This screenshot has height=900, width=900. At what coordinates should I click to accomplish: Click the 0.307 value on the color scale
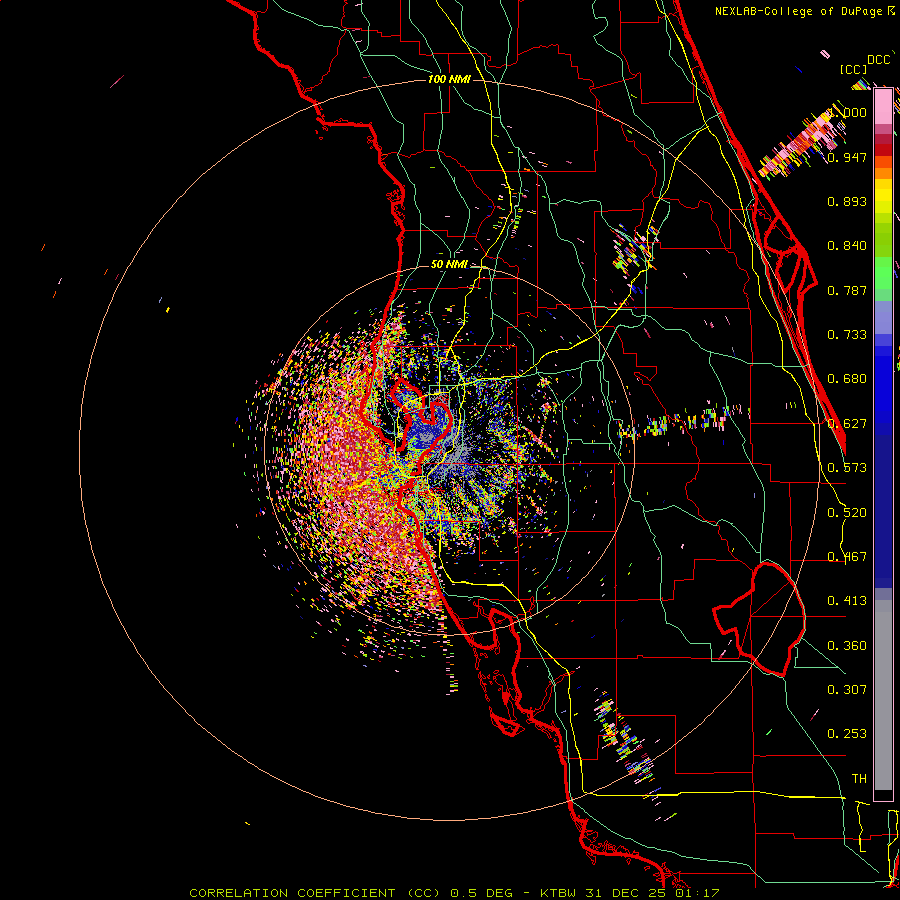point(847,690)
